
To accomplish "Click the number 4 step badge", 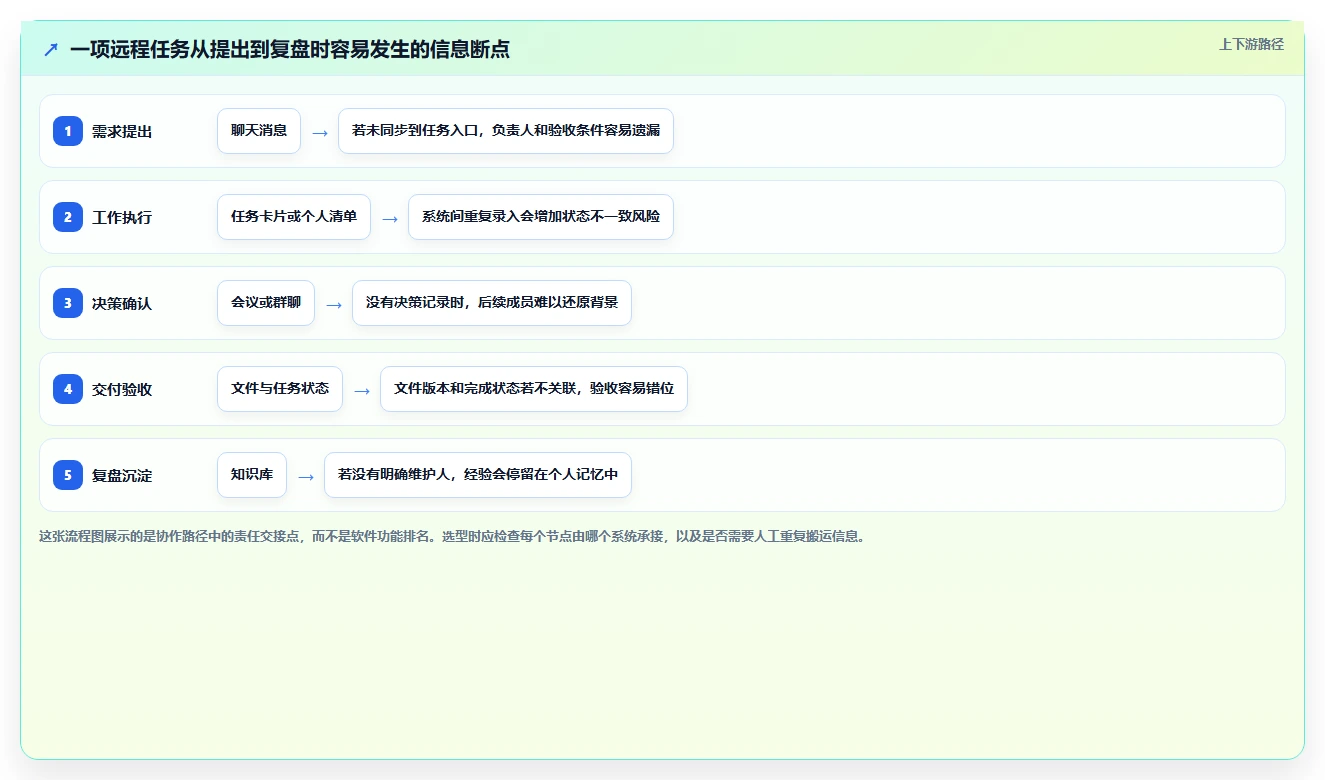I will [x=68, y=389].
